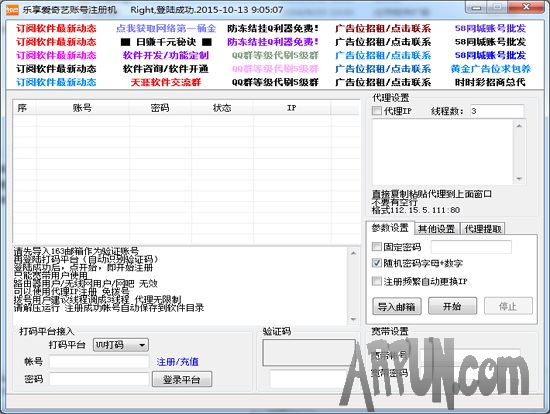
Task: Open green QQ群等级代刷5级群 link
Action: point(275,55)
